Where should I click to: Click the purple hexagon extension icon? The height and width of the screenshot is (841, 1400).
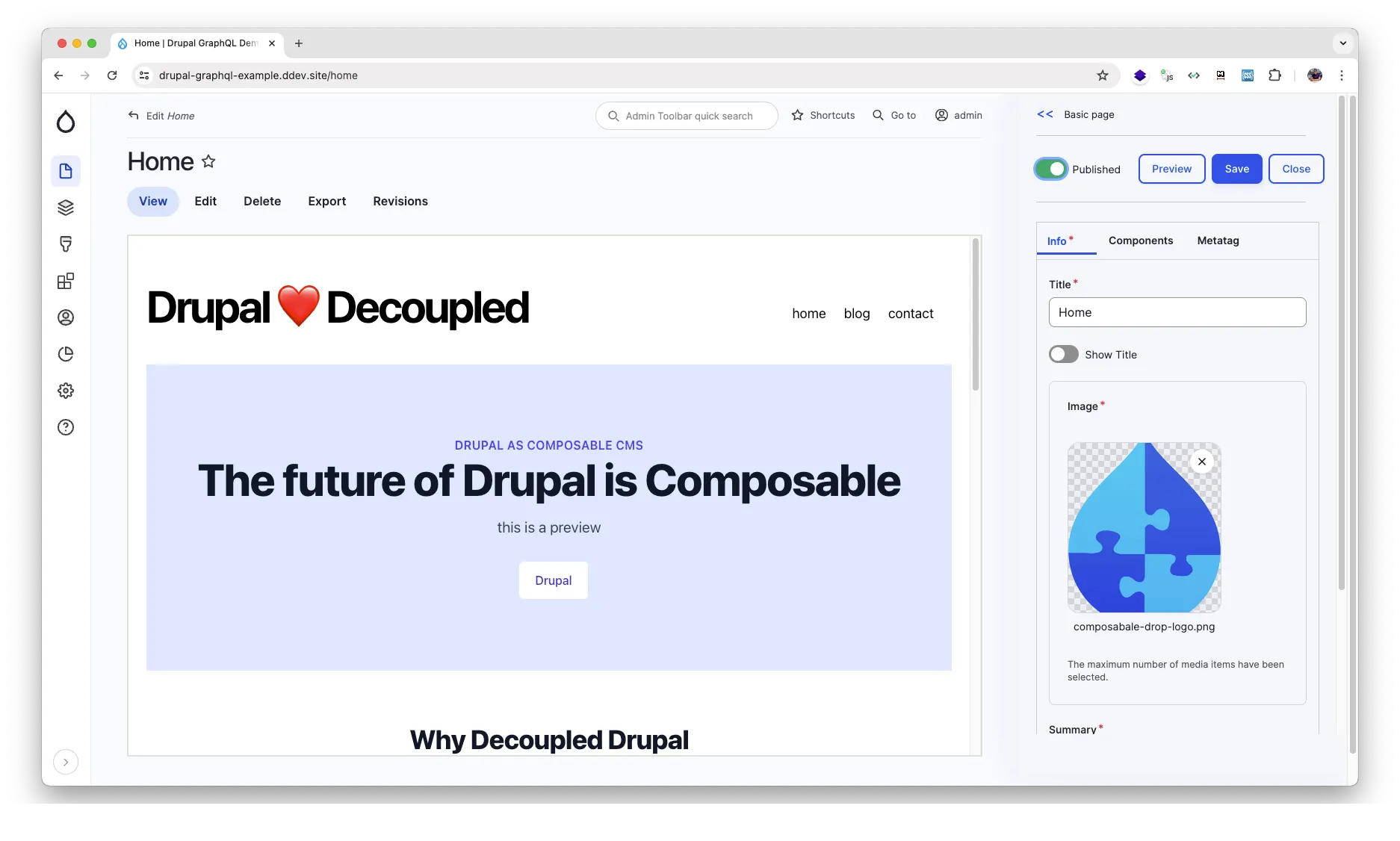(1140, 75)
